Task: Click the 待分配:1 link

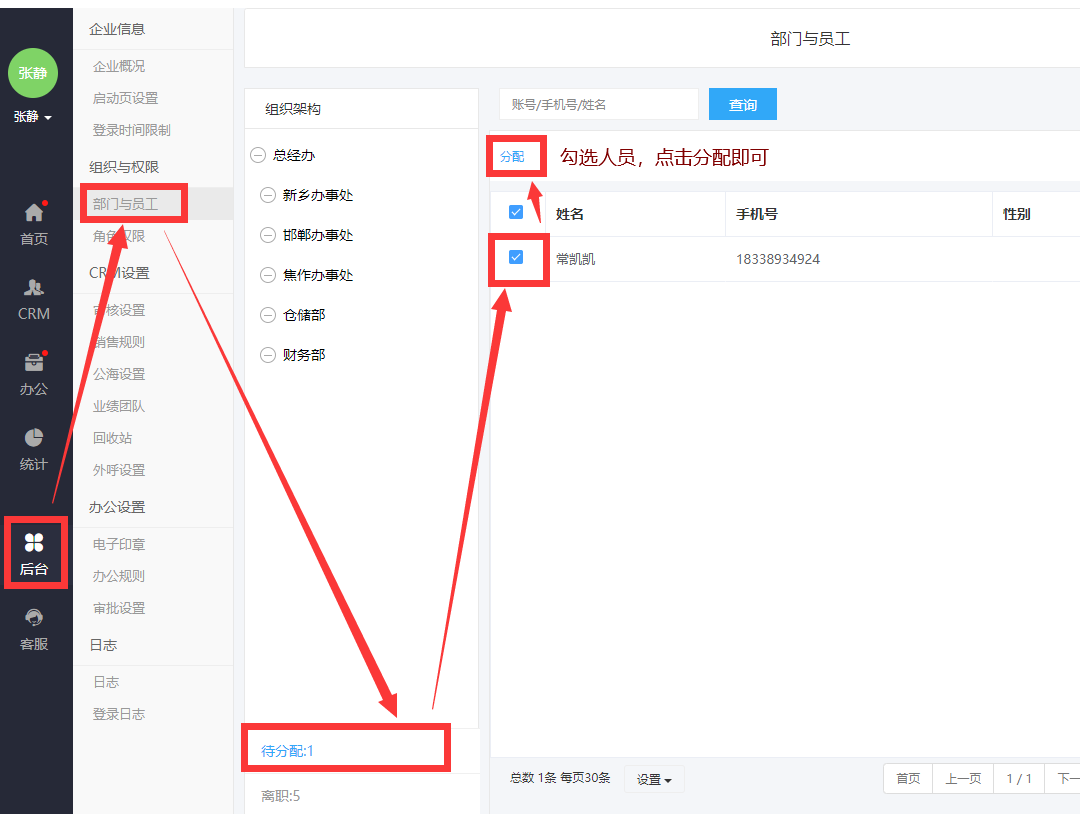Action: click(287, 751)
